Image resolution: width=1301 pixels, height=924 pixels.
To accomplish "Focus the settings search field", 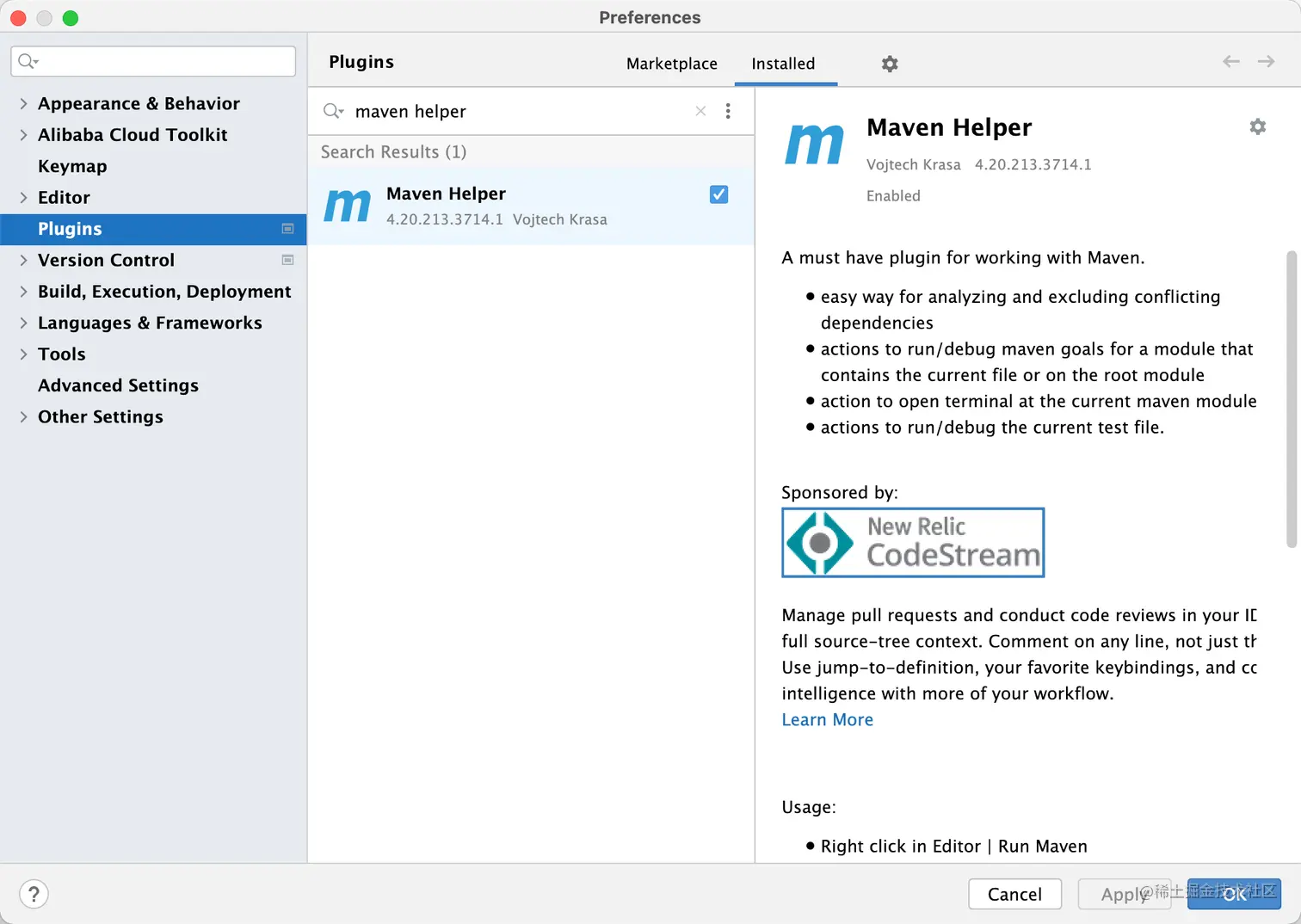I will click(x=153, y=61).
